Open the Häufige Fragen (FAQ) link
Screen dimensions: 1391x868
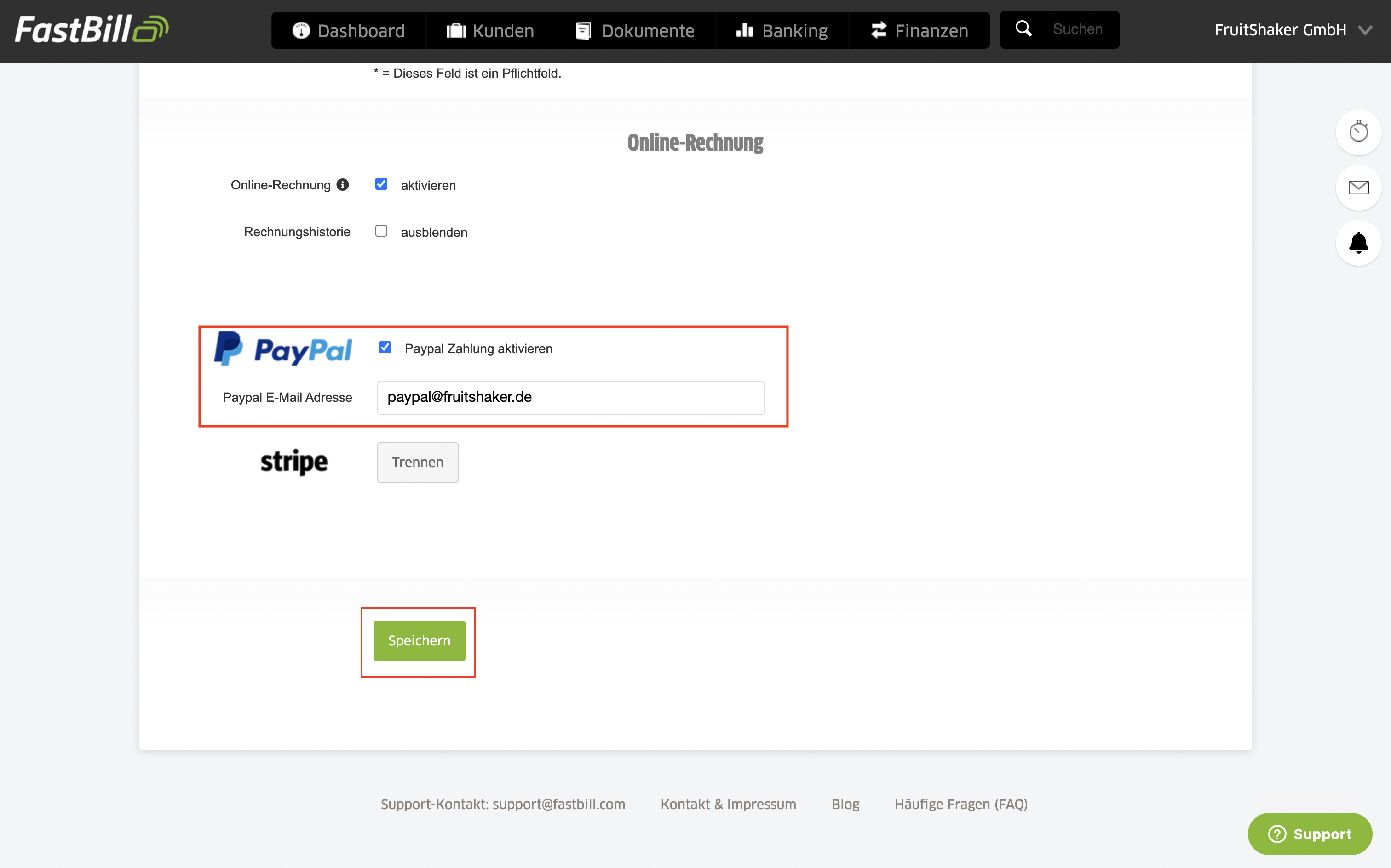tap(961, 804)
